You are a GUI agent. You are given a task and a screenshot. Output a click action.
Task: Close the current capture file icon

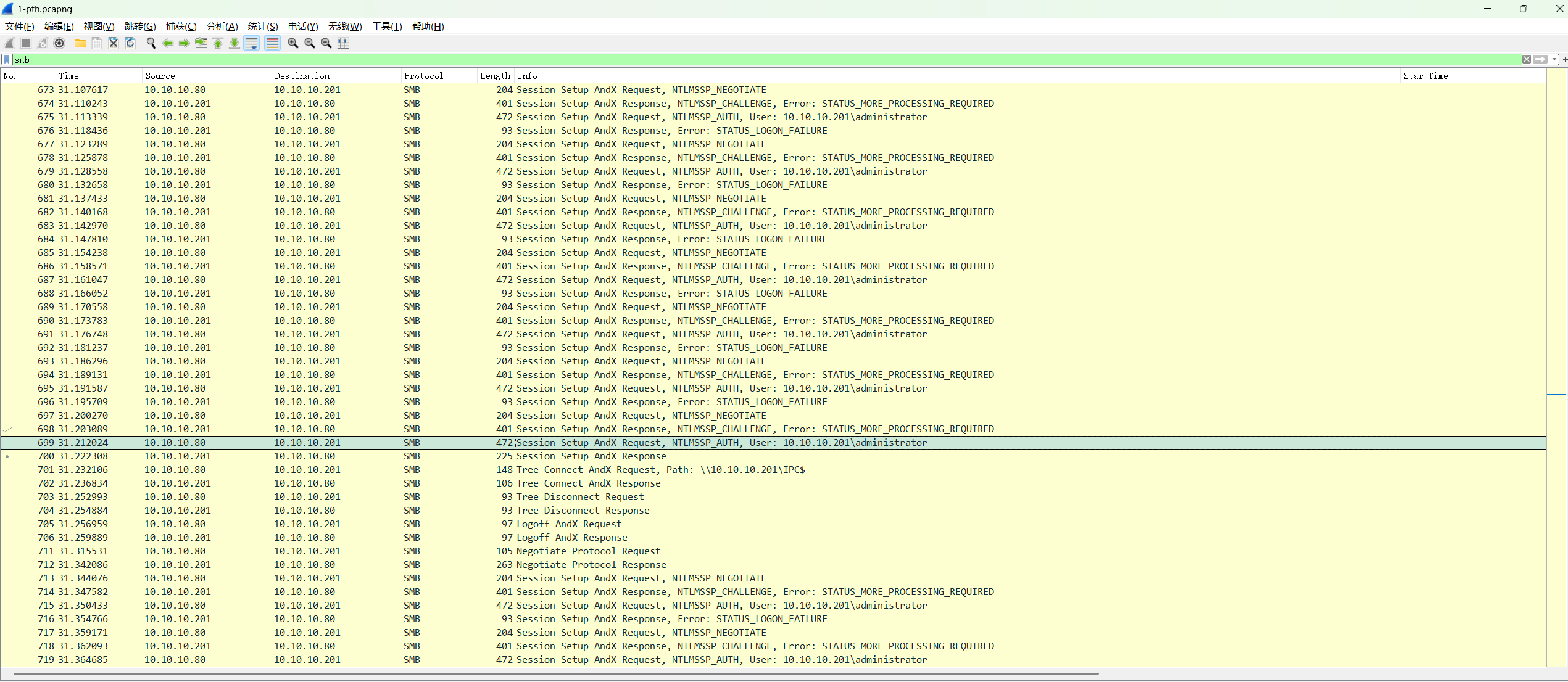pos(114,43)
